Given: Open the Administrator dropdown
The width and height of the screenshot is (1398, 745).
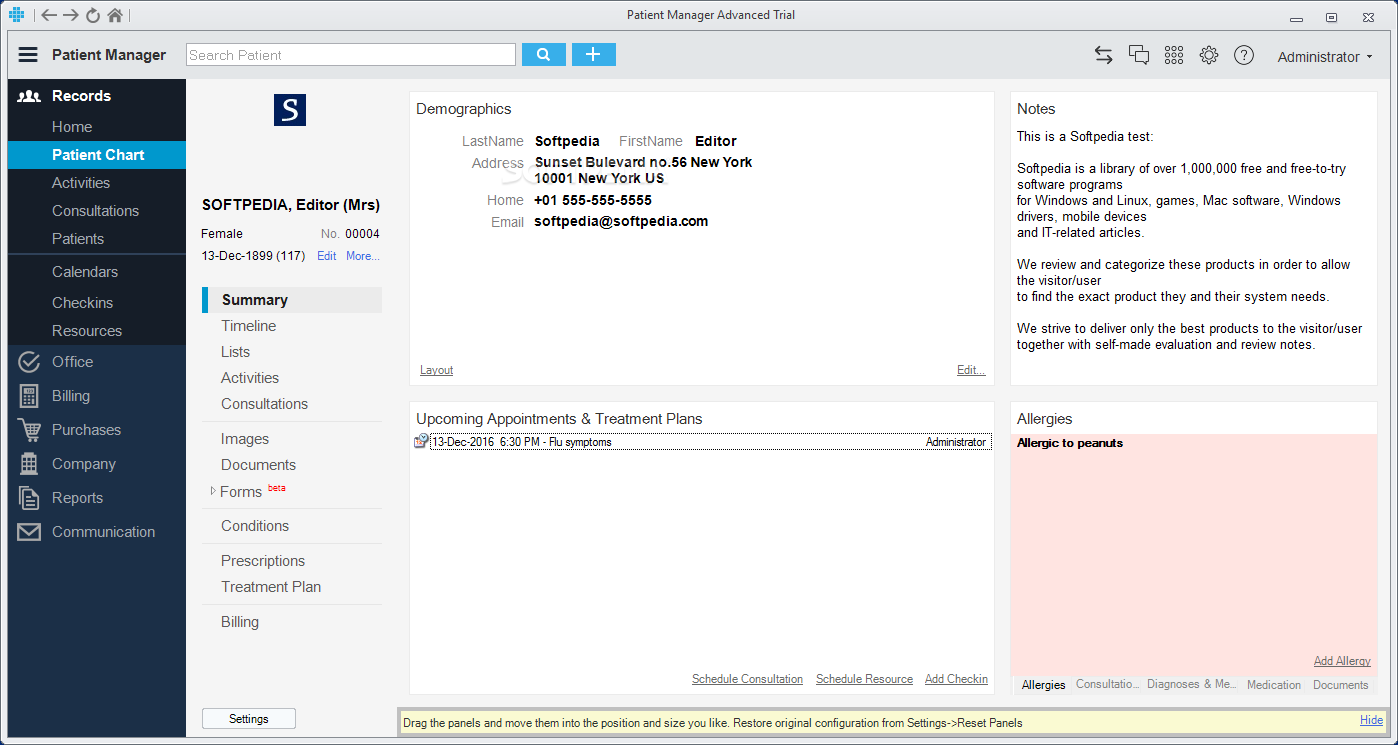Looking at the screenshot, I should pyautogui.click(x=1325, y=57).
